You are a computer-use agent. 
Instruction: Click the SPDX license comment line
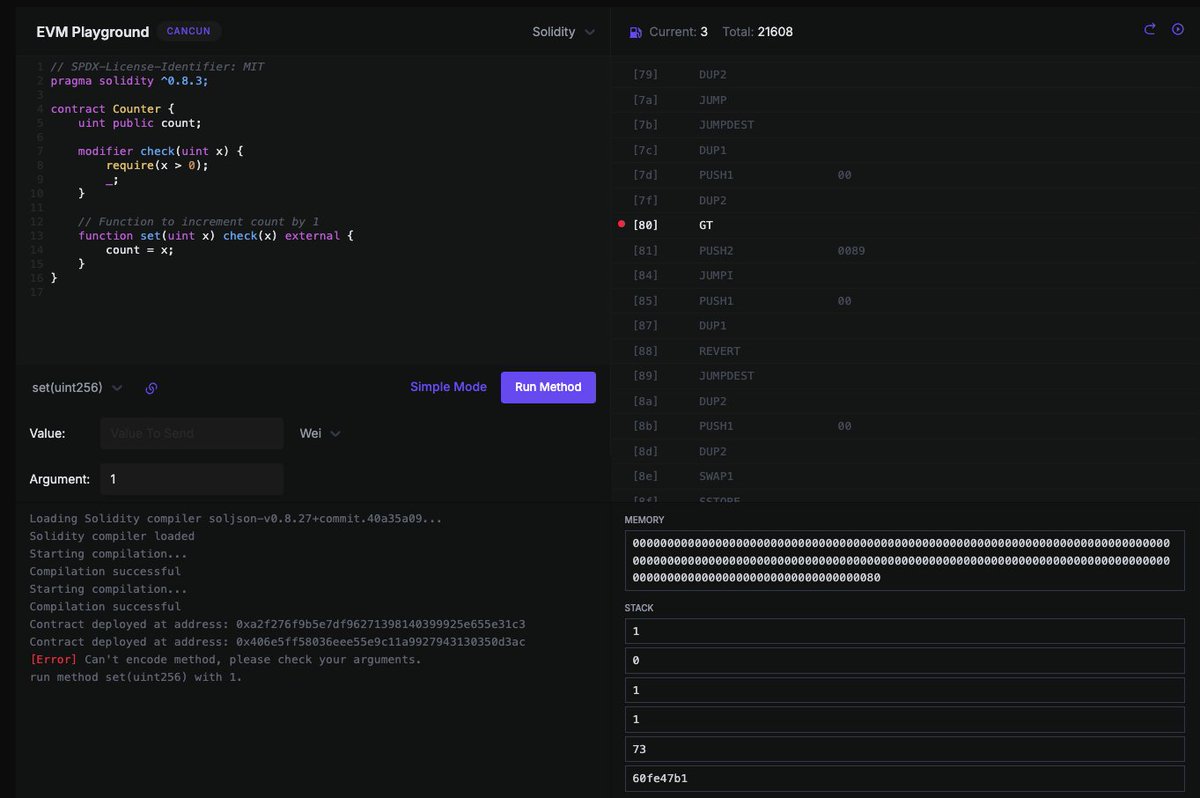[157, 66]
